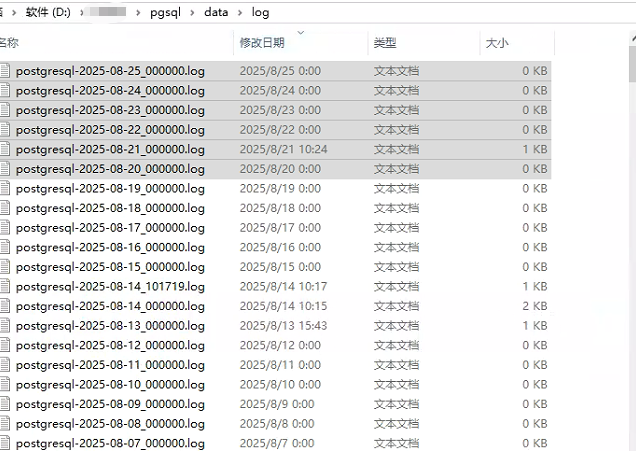Select file name postgresql-2025-08-13_000000.log
Image resolution: width=636 pixels, height=451 pixels.
110,326
